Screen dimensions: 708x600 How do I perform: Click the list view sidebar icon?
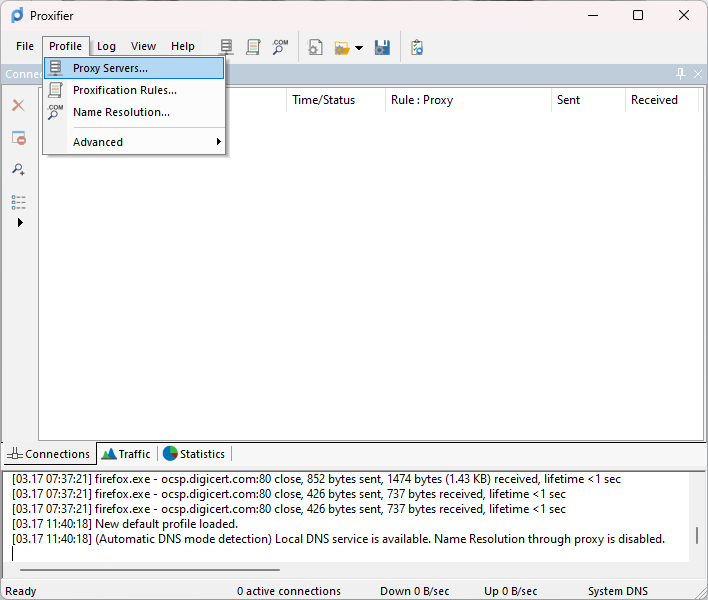point(19,202)
